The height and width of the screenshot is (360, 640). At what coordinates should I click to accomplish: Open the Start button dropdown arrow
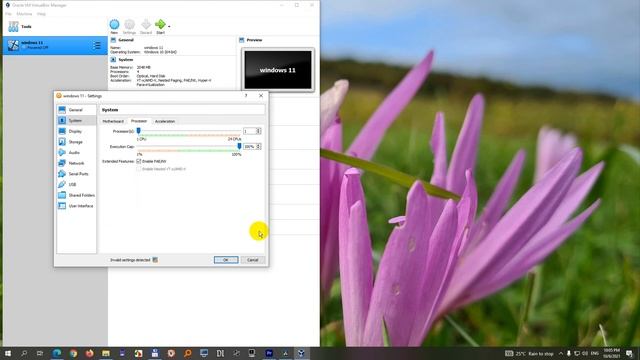(169, 26)
